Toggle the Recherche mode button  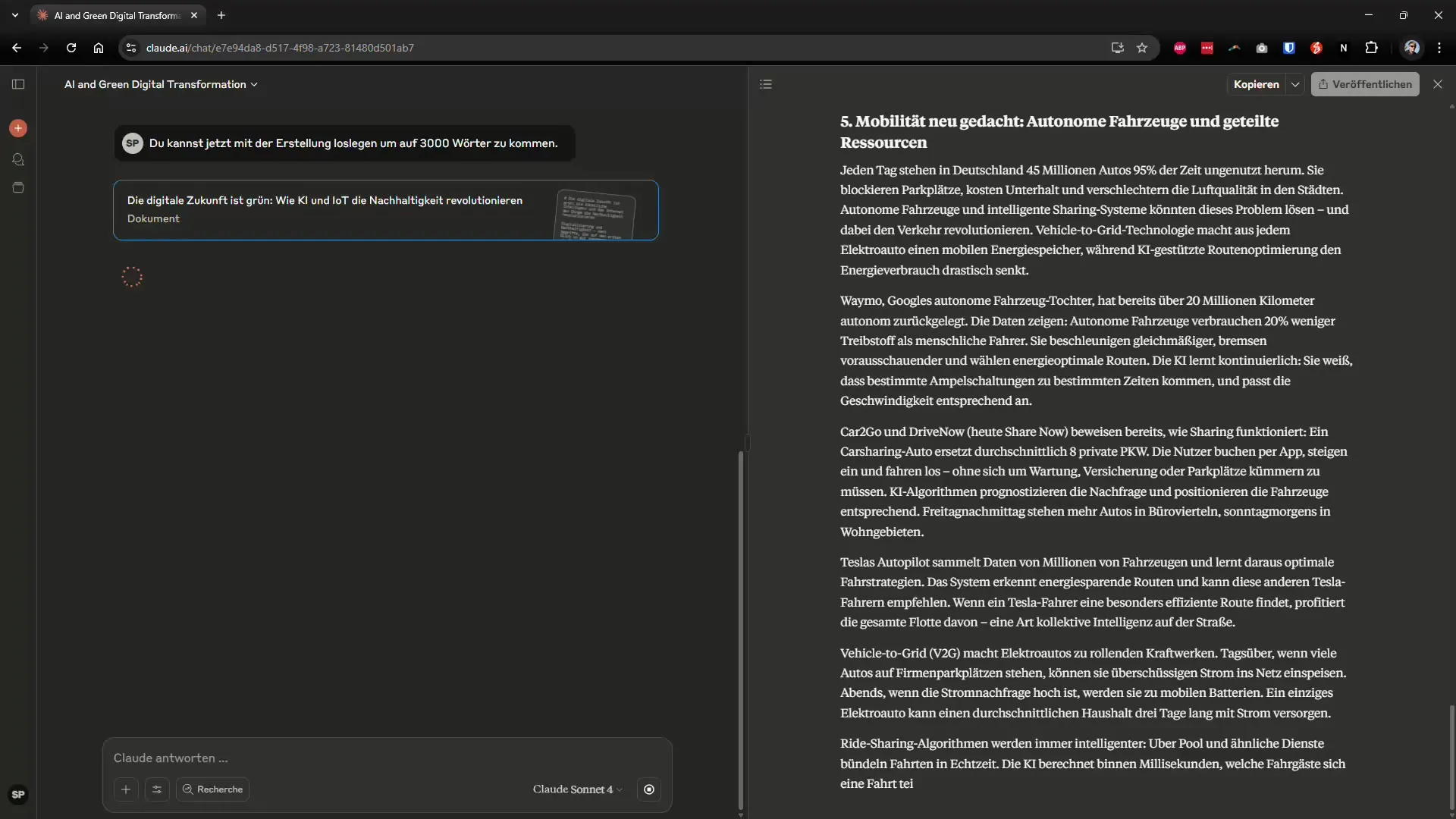tap(212, 789)
